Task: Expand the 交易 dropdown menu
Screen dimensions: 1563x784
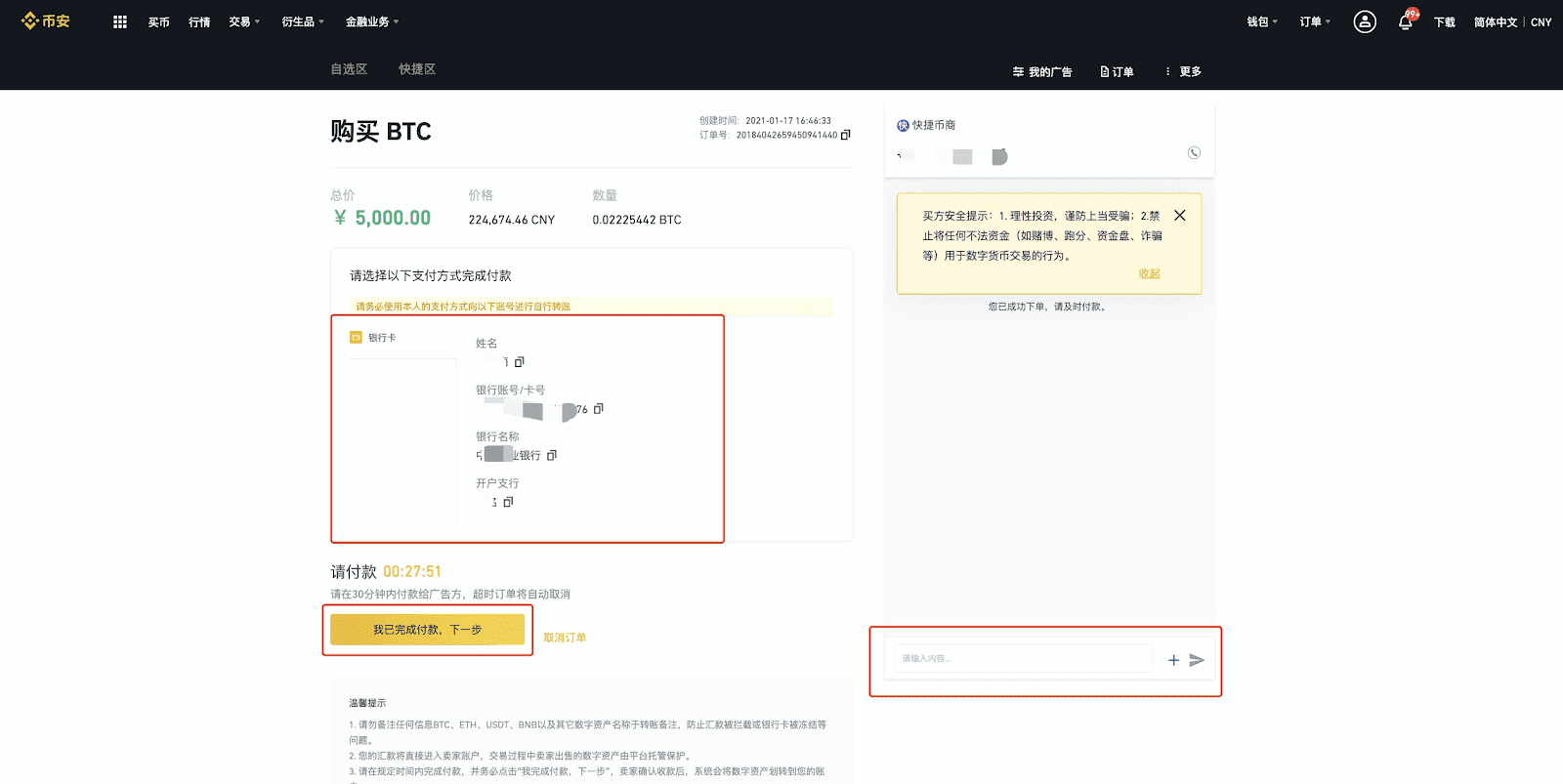Action: coord(244,21)
